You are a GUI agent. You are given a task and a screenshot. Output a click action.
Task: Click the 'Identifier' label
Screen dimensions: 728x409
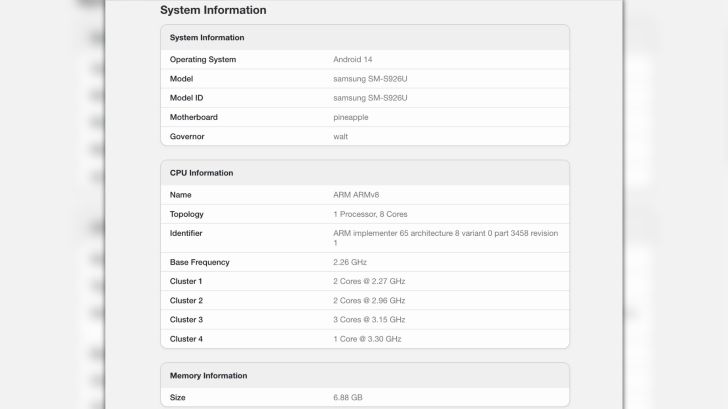pyautogui.click(x=186, y=234)
